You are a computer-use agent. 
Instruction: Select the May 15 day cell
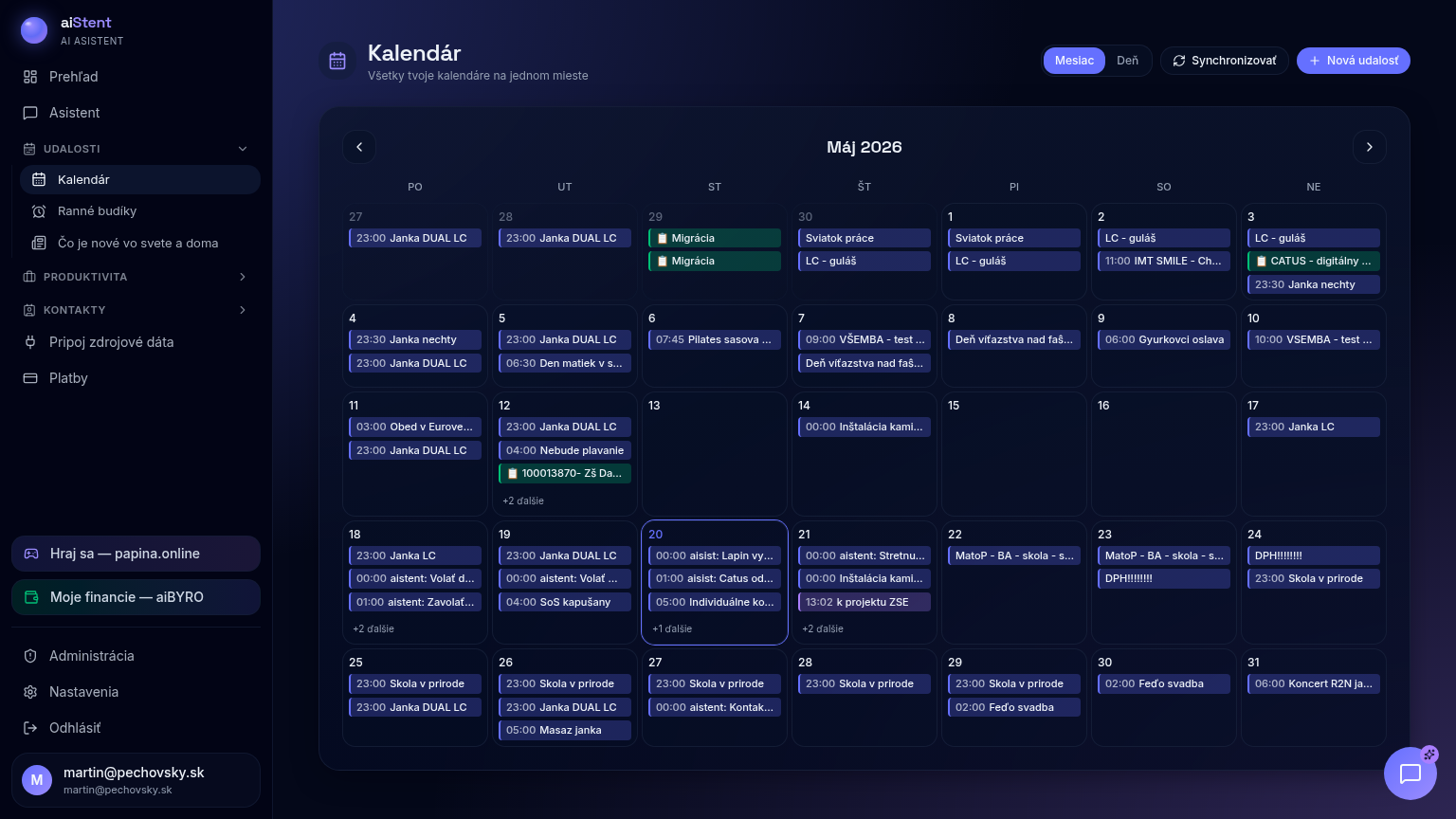[x=1014, y=454]
